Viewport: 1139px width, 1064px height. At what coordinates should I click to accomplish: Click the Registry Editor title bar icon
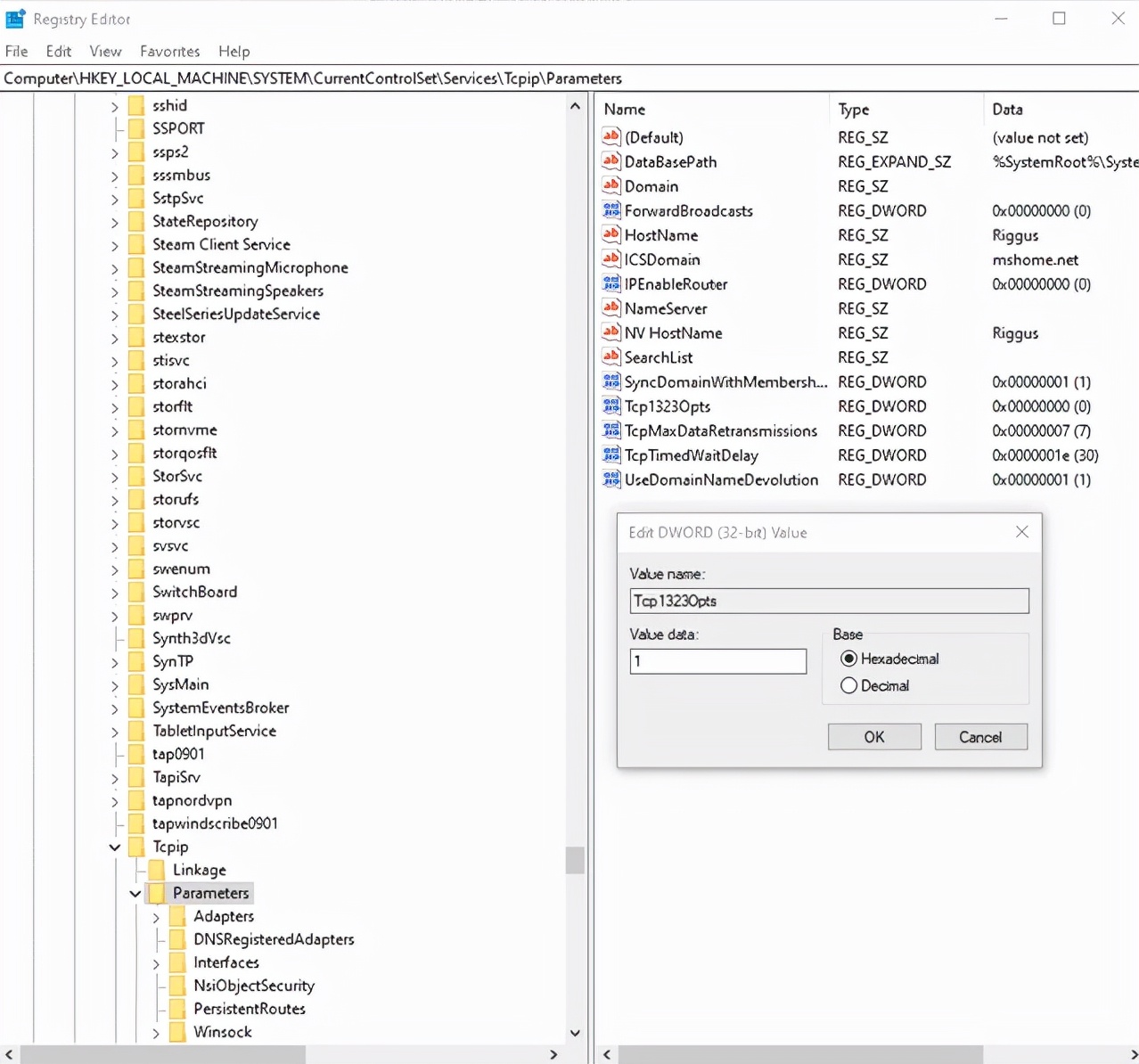[x=14, y=18]
